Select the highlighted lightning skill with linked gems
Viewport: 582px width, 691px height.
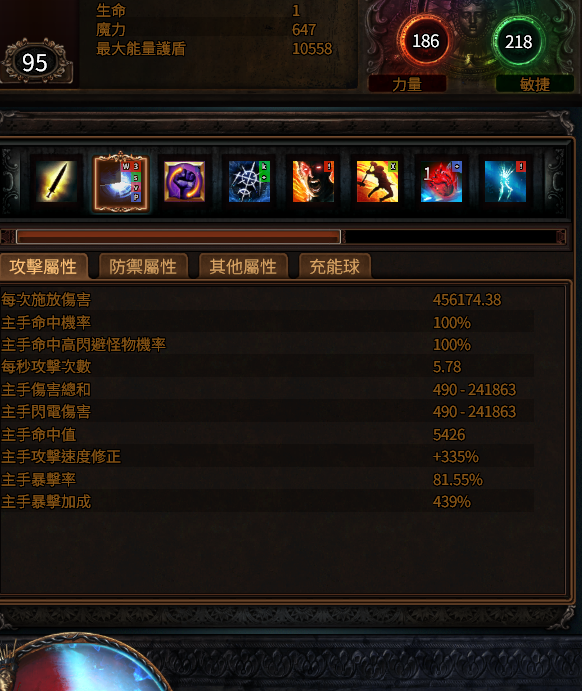pos(121,182)
